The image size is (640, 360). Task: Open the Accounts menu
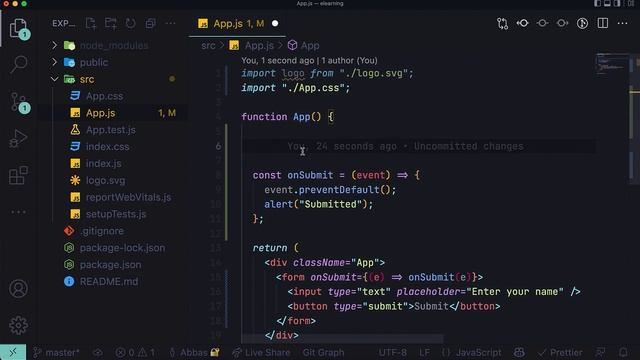(x=18, y=289)
